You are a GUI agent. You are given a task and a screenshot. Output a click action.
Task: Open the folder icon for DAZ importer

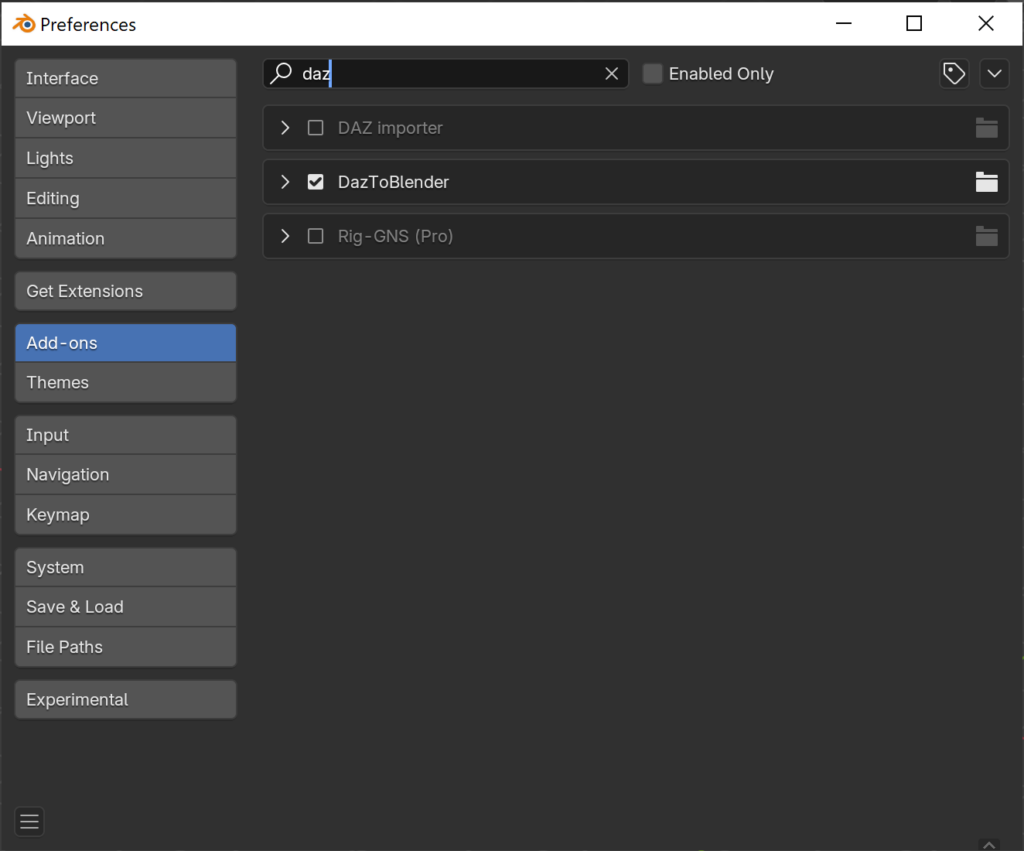[x=986, y=128]
